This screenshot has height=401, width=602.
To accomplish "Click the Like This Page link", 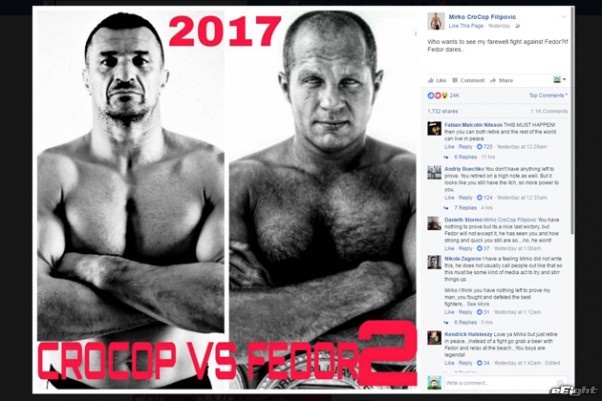I will coord(466,26).
